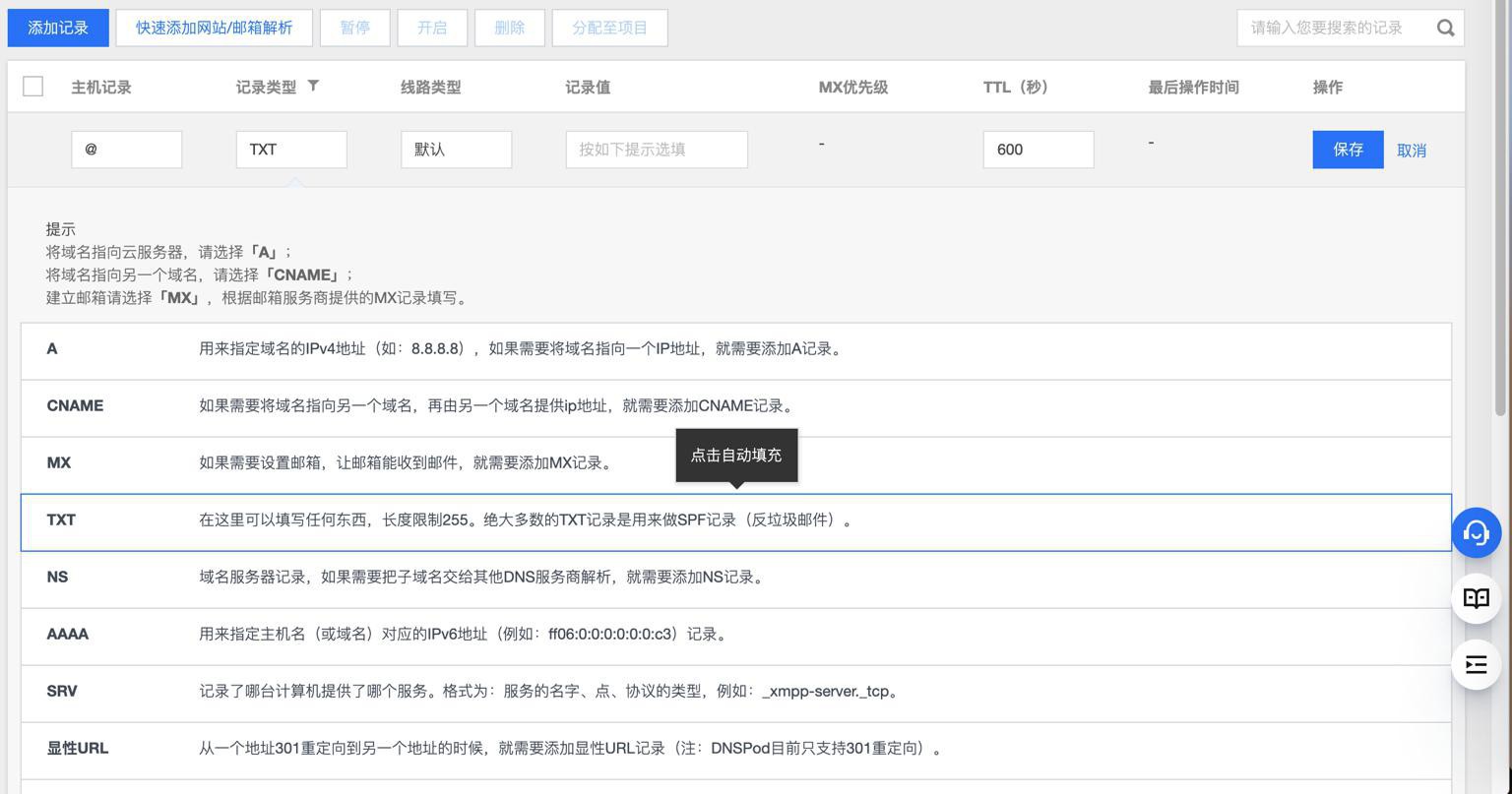Save the new record with 保存

[1348, 150]
